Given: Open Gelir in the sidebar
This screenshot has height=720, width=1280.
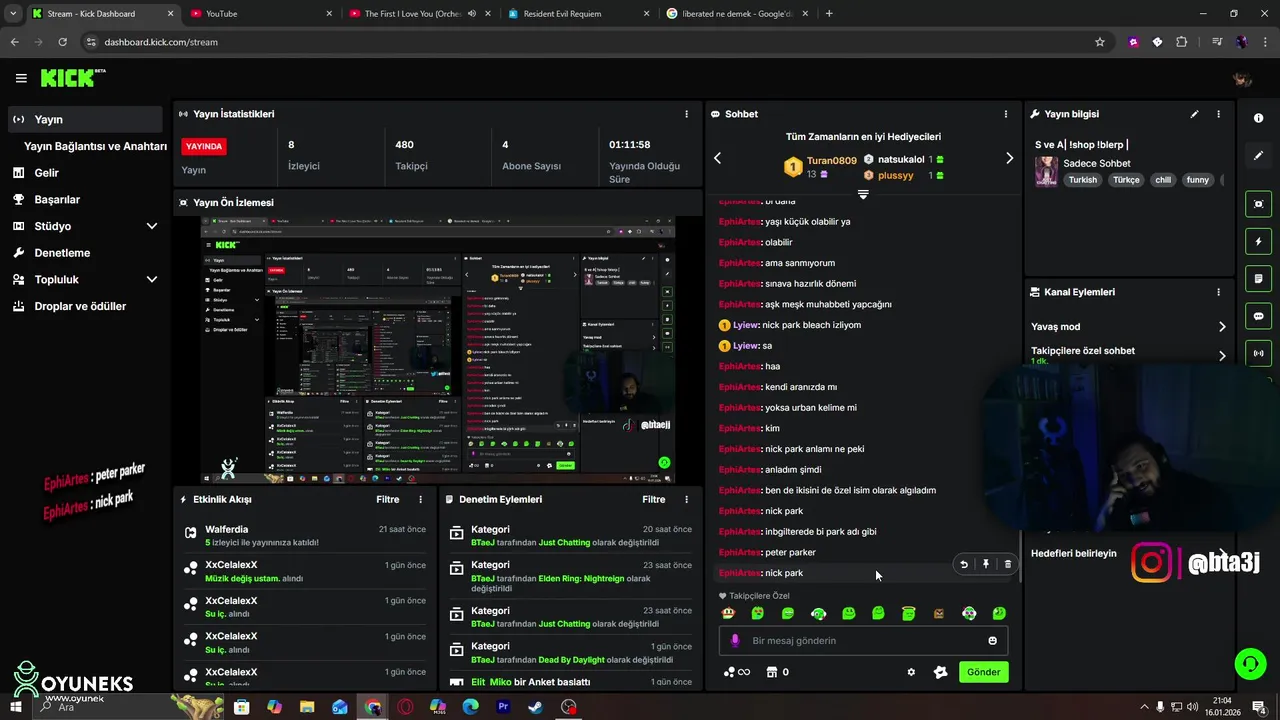Looking at the screenshot, I should [x=85, y=173].
